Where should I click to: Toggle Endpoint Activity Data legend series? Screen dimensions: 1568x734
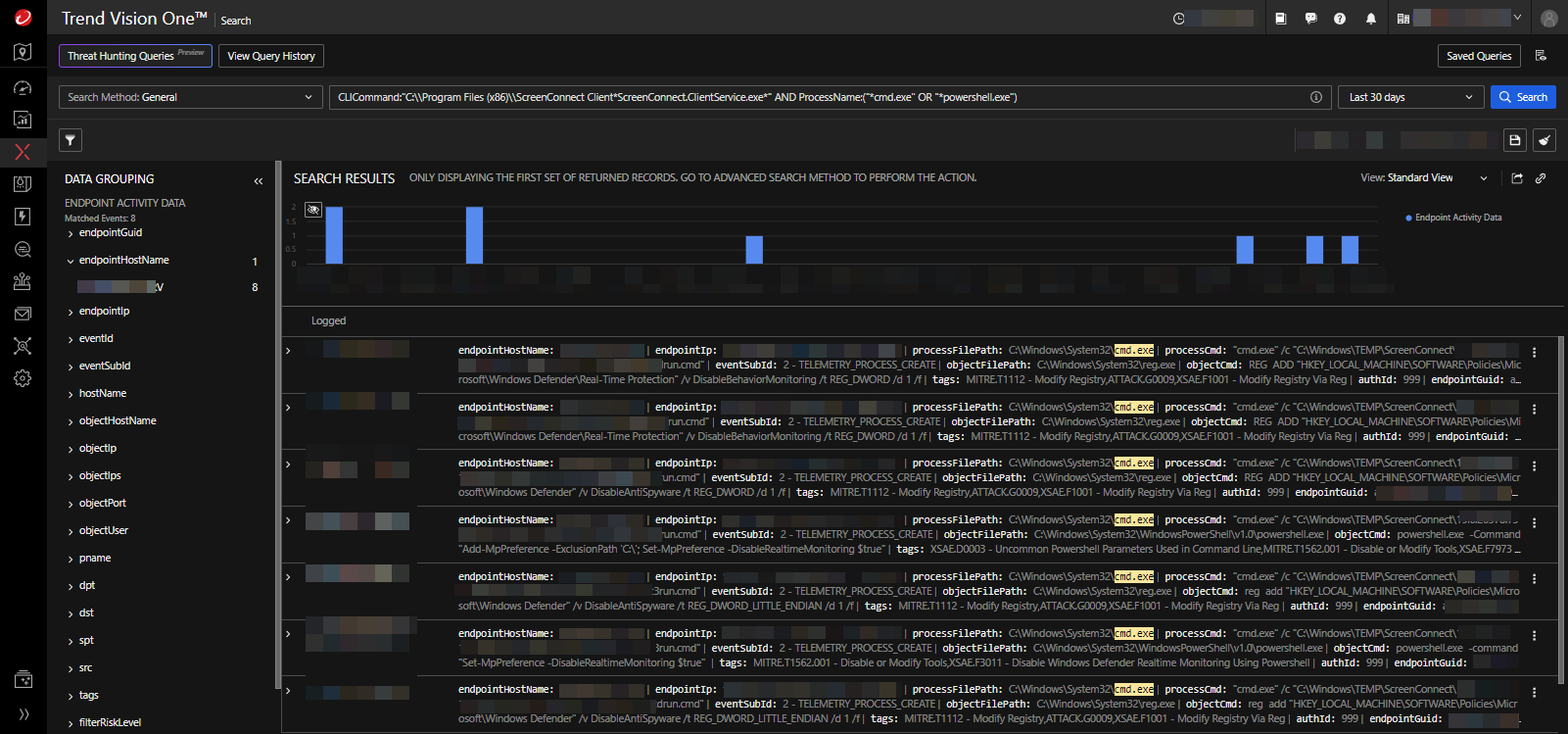(1456, 218)
